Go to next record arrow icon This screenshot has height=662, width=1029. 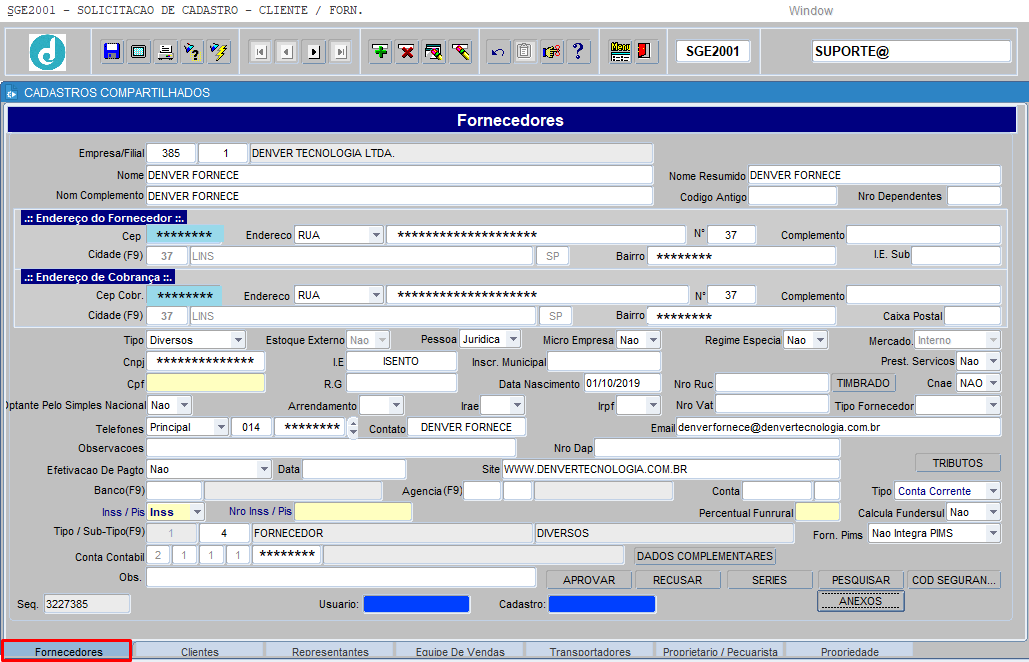click(314, 52)
